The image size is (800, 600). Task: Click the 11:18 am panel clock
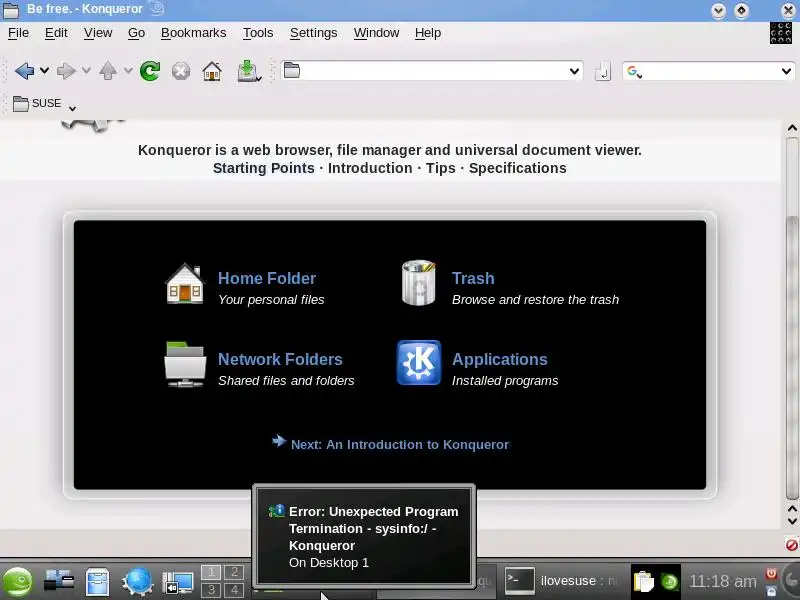point(723,581)
